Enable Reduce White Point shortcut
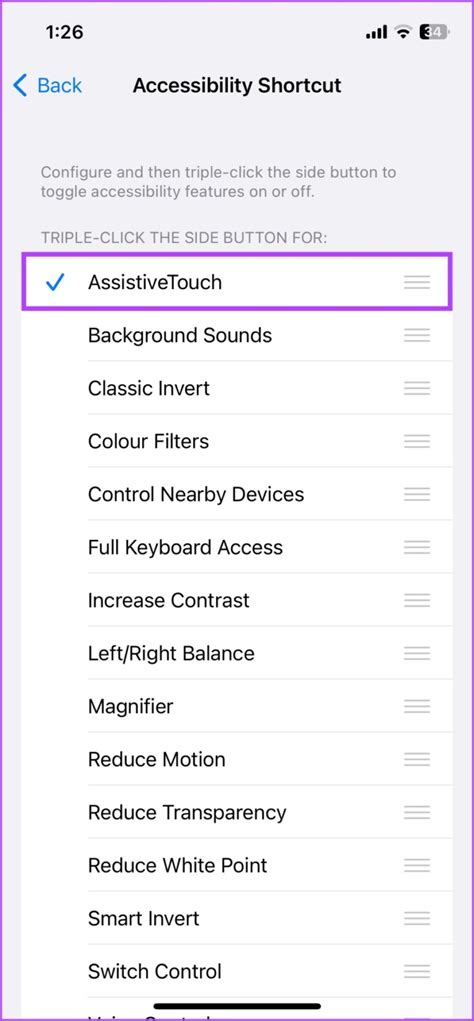This screenshot has height=1021, width=474. [237, 865]
